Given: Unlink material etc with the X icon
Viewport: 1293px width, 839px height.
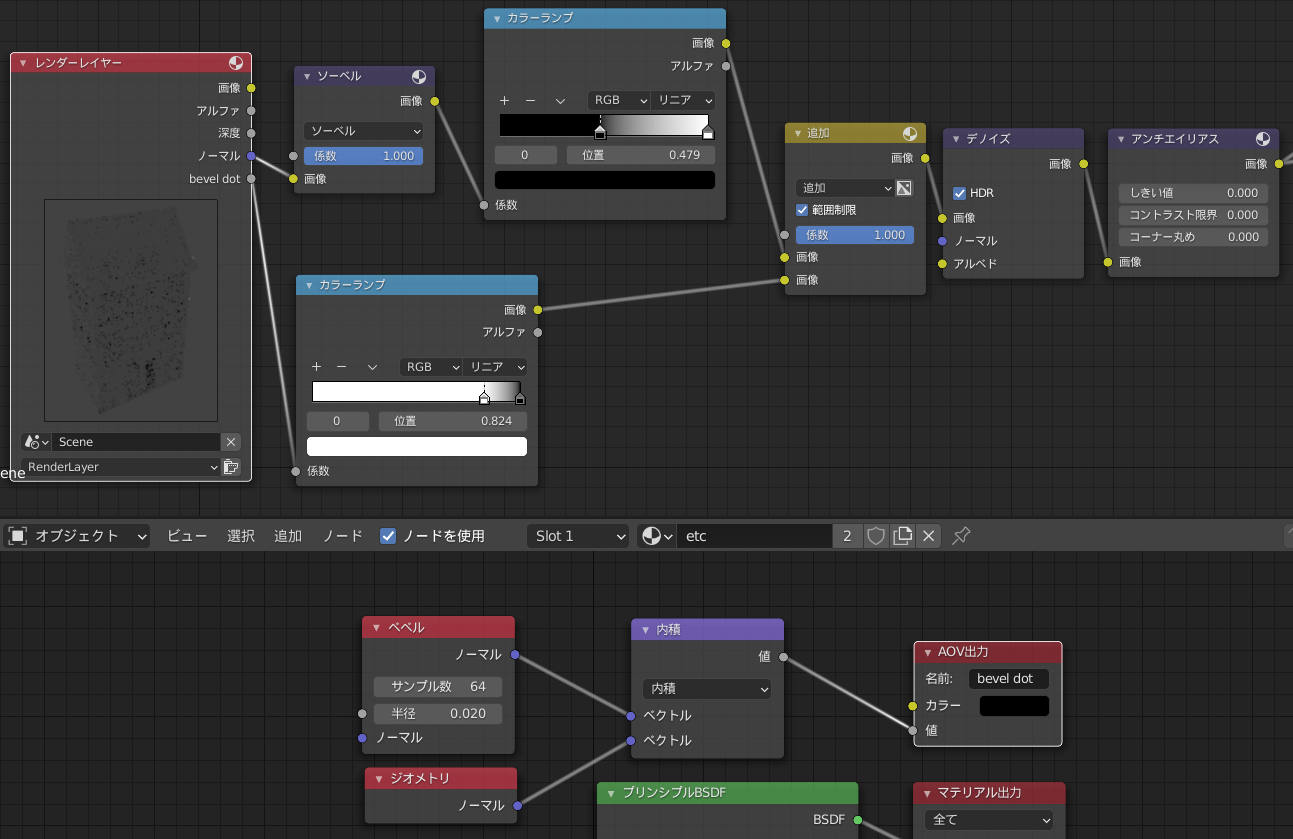Looking at the screenshot, I should coord(929,536).
